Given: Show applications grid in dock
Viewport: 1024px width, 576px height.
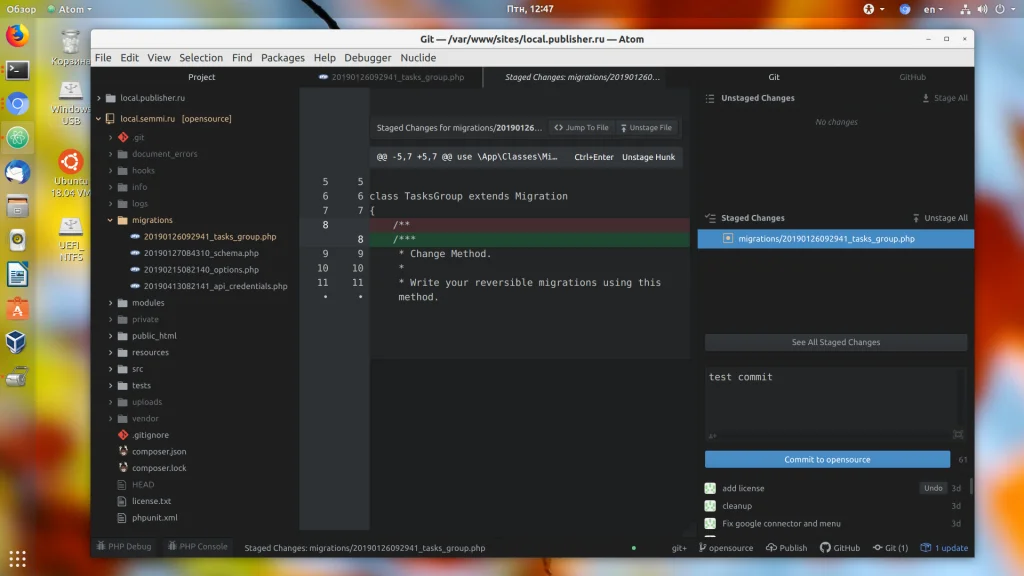Looking at the screenshot, I should pyautogui.click(x=18, y=558).
